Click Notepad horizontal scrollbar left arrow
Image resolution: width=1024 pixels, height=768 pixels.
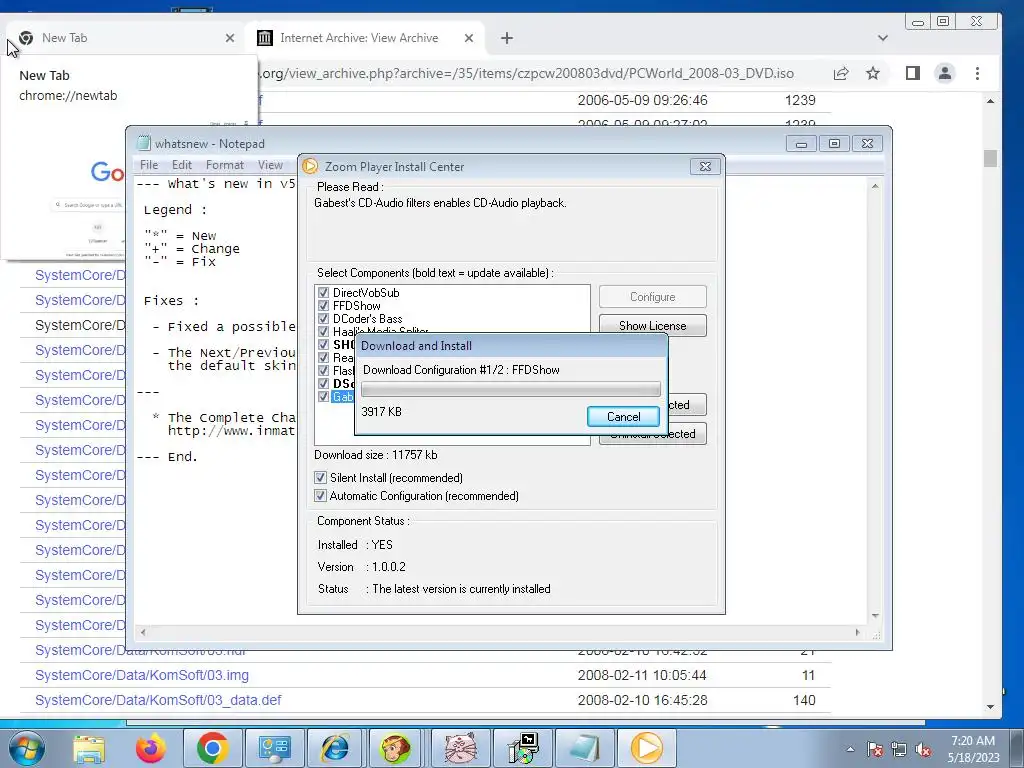(143, 632)
